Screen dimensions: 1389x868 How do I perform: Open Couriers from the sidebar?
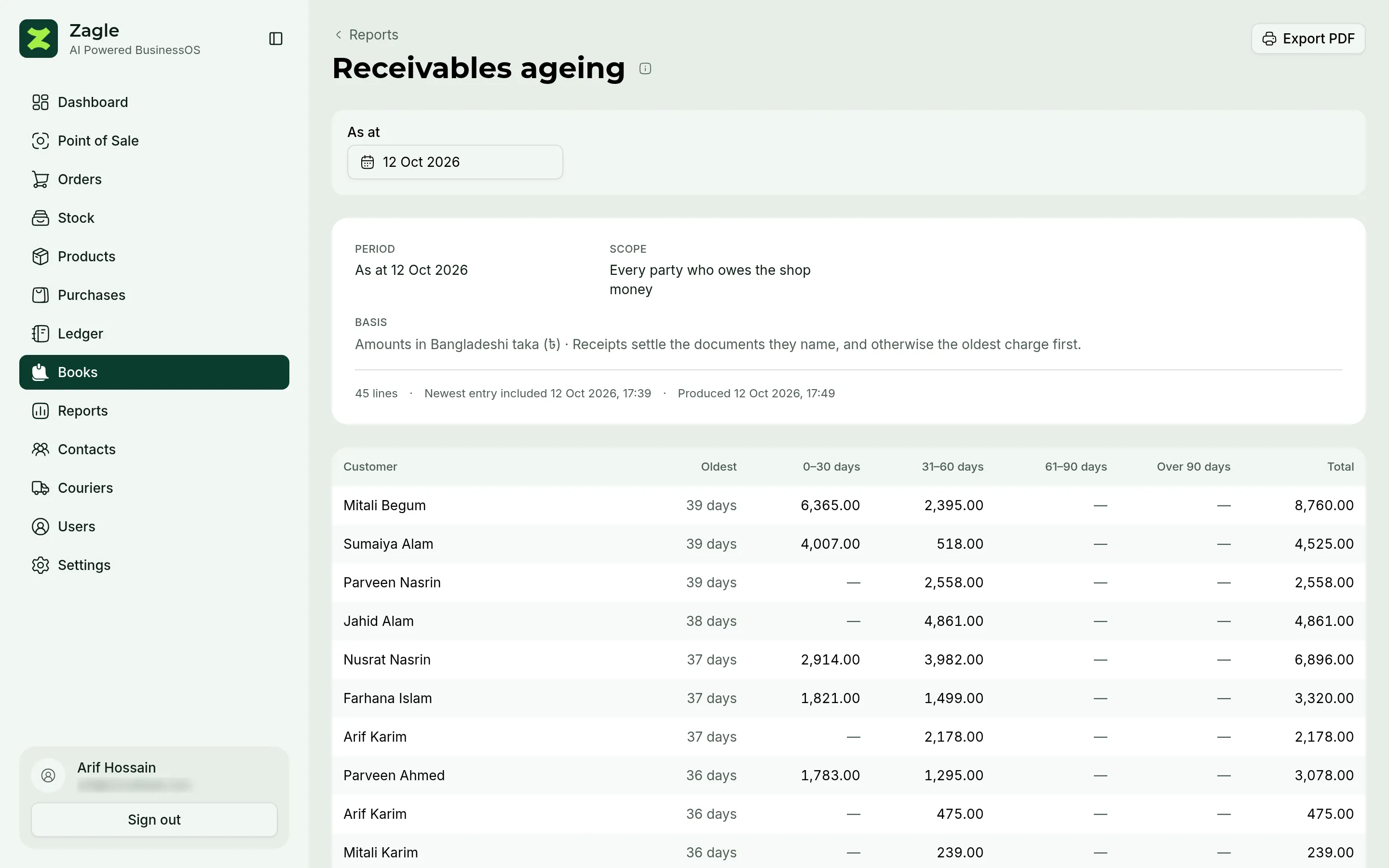point(154,488)
